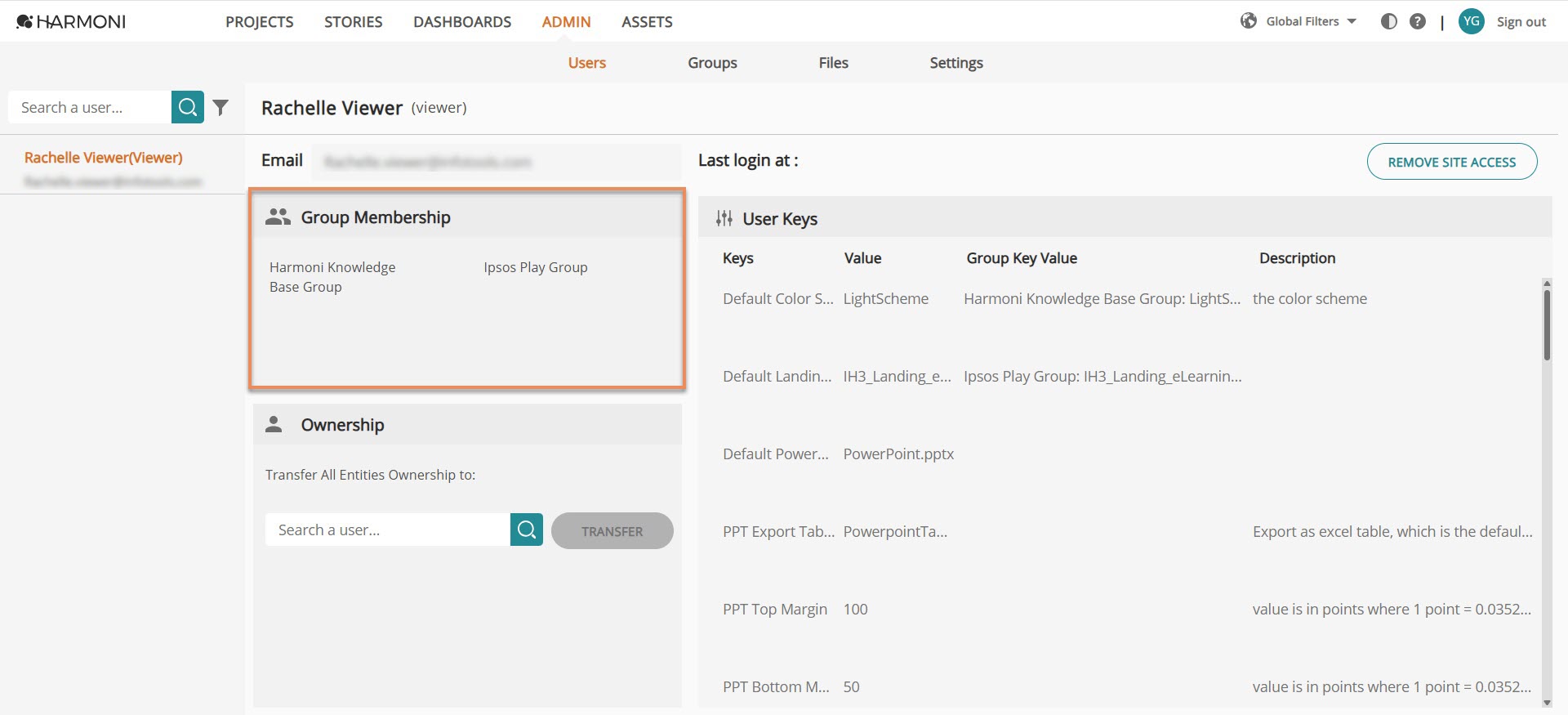Toggle the dark/light contrast mode icon
The height and width of the screenshot is (715, 1568).
point(1388,21)
